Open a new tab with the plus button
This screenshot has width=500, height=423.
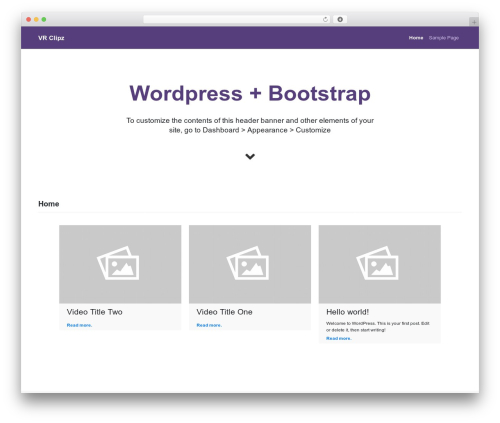[x=474, y=22]
